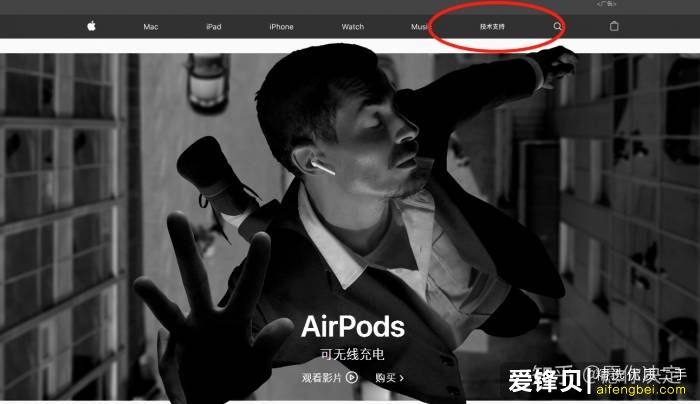Image resolution: width=700 pixels, height=404 pixels.
Task: Go to the iPhone section
Action: (281, 27)
